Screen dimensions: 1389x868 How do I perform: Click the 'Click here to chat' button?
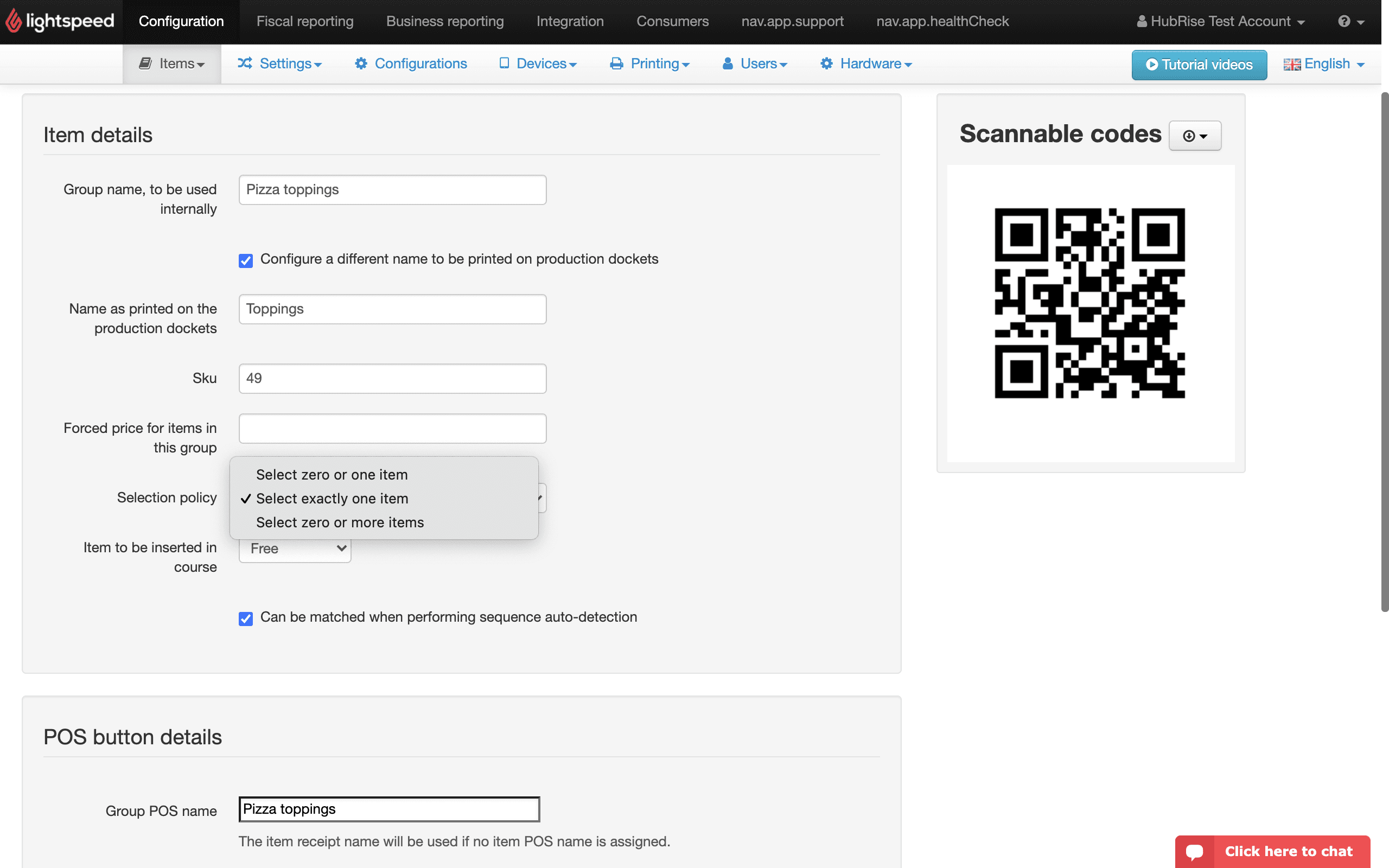(1288, 851)
